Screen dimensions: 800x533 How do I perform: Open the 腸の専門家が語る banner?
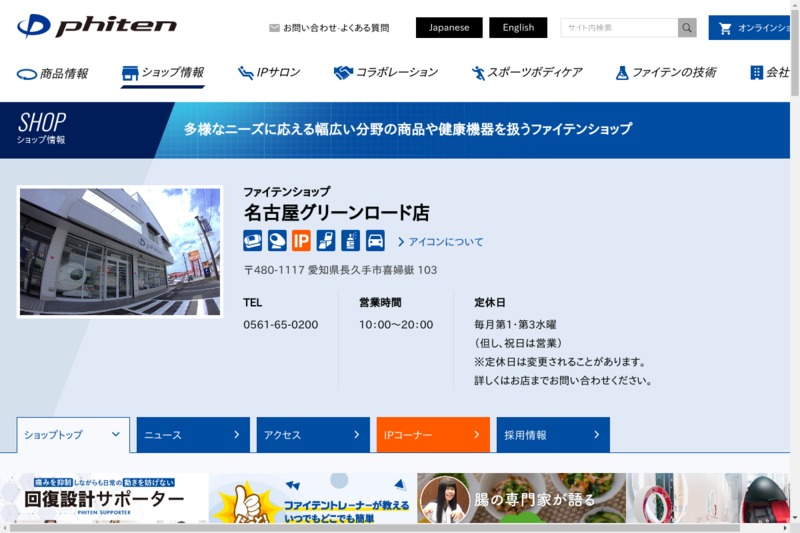pos(521,498)
